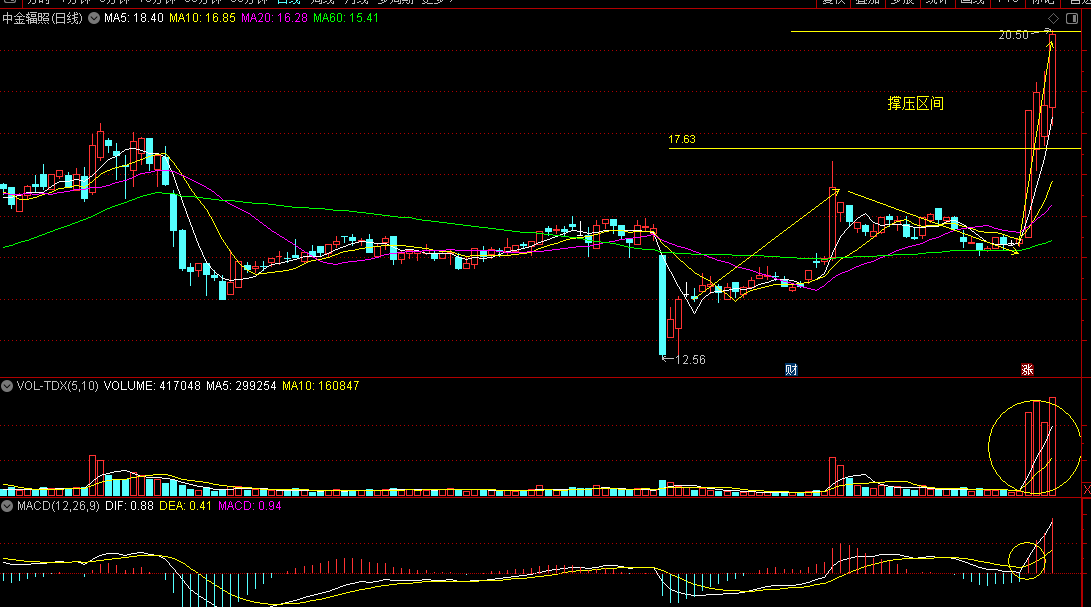Open the dropdown beside 中金辐照(日线) title
Screen dimensions: 1091x607
pos(94,18)
